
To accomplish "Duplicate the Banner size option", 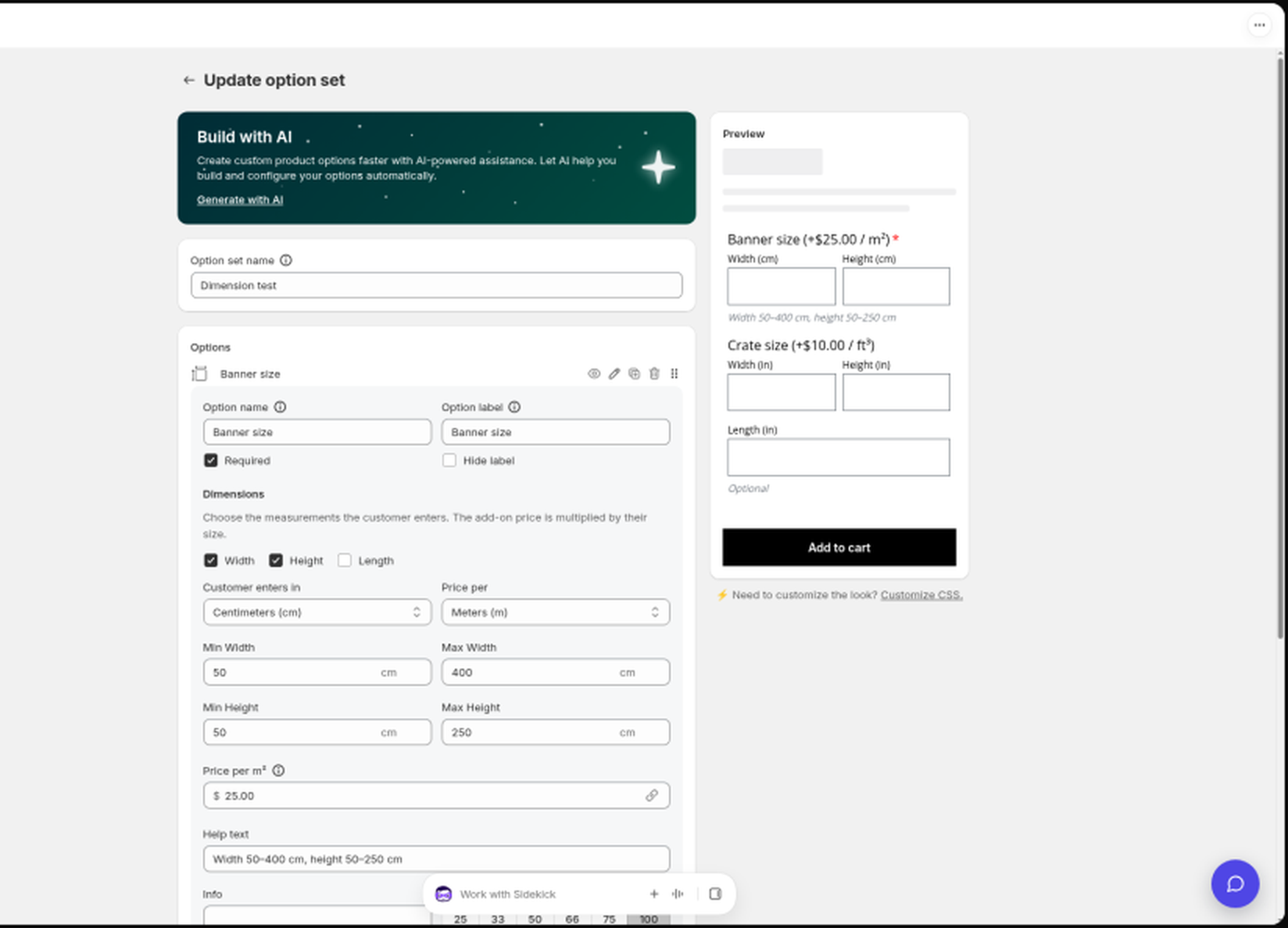I will tap(634, 373).
